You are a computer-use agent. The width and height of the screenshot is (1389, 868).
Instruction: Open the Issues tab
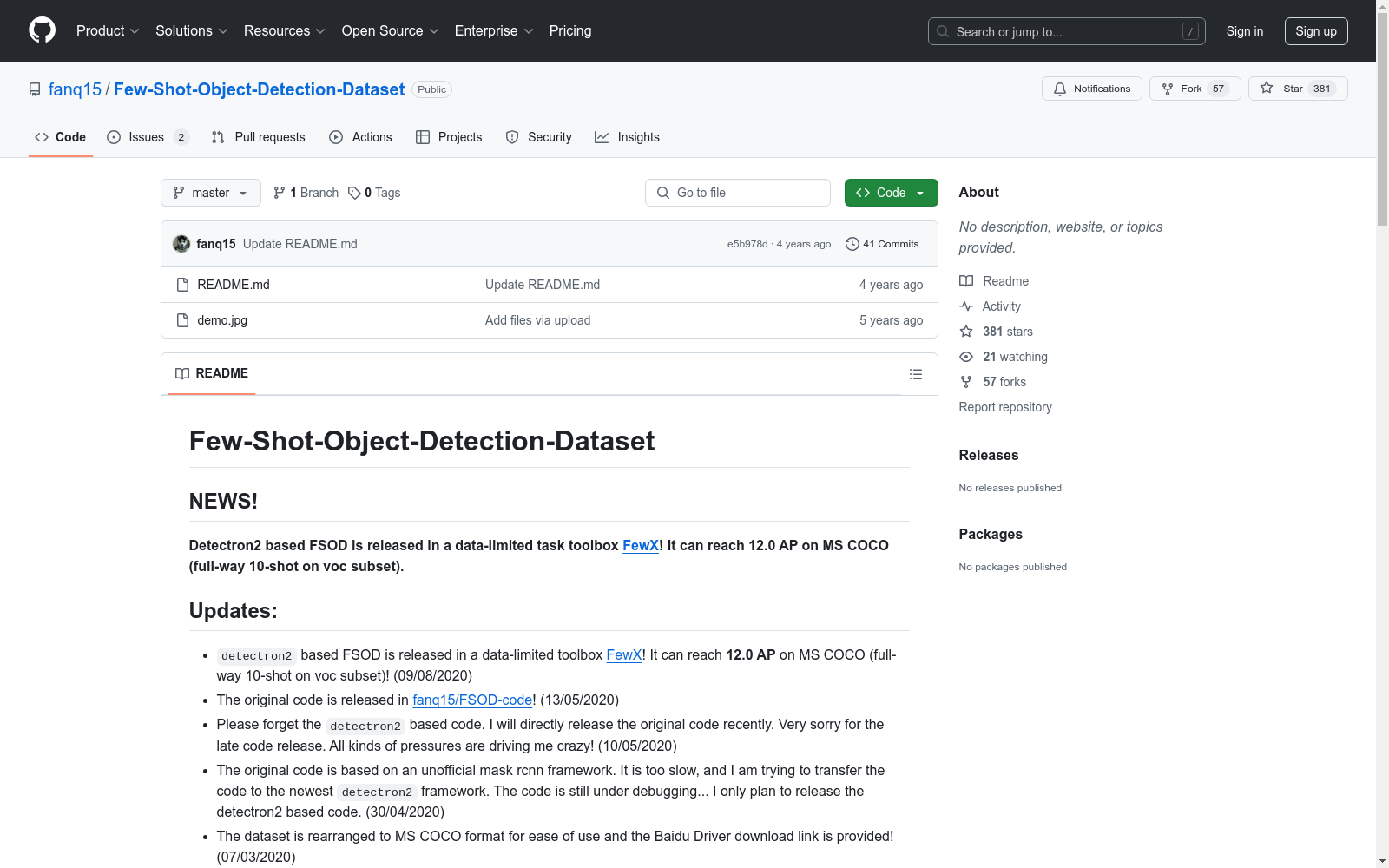(147, 137)
